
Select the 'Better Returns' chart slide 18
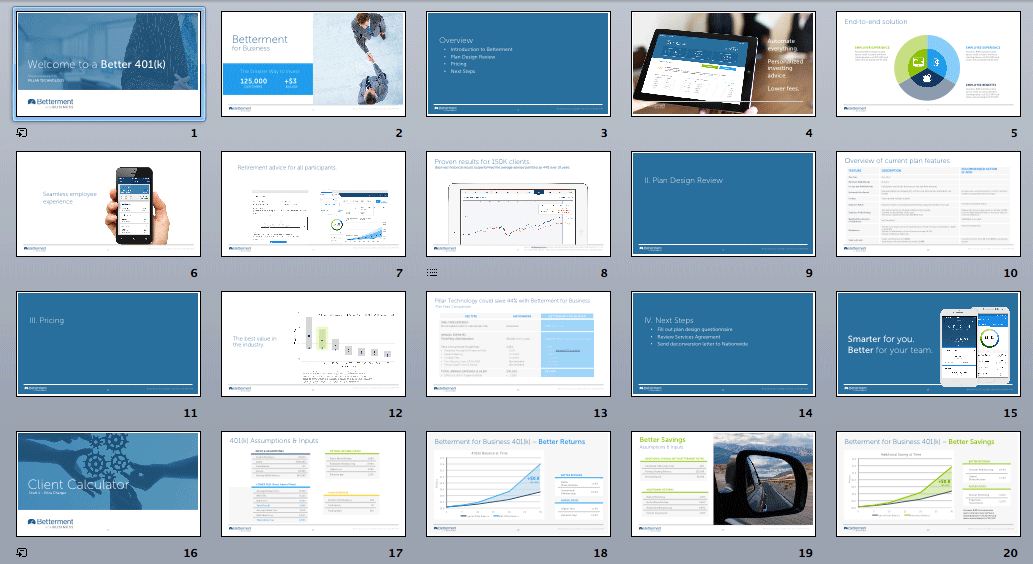pyautogui.click(x=518, y=484)
